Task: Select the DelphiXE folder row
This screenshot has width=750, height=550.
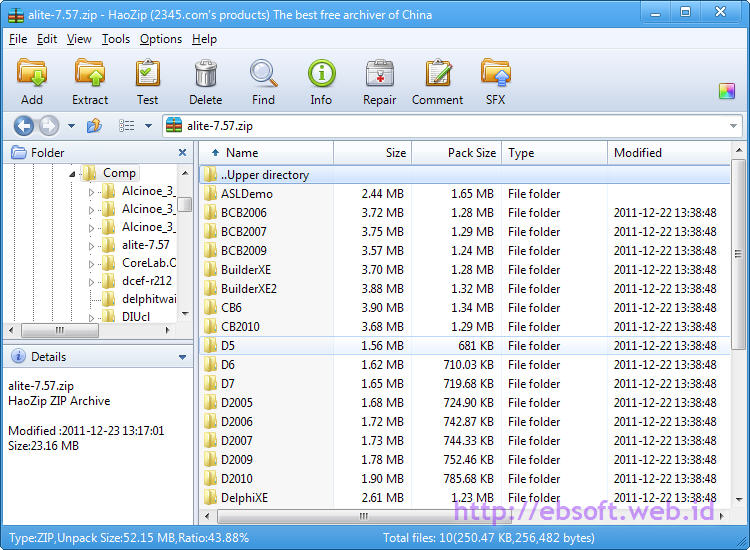Action: pyautogui.click(x=465, y=498)
